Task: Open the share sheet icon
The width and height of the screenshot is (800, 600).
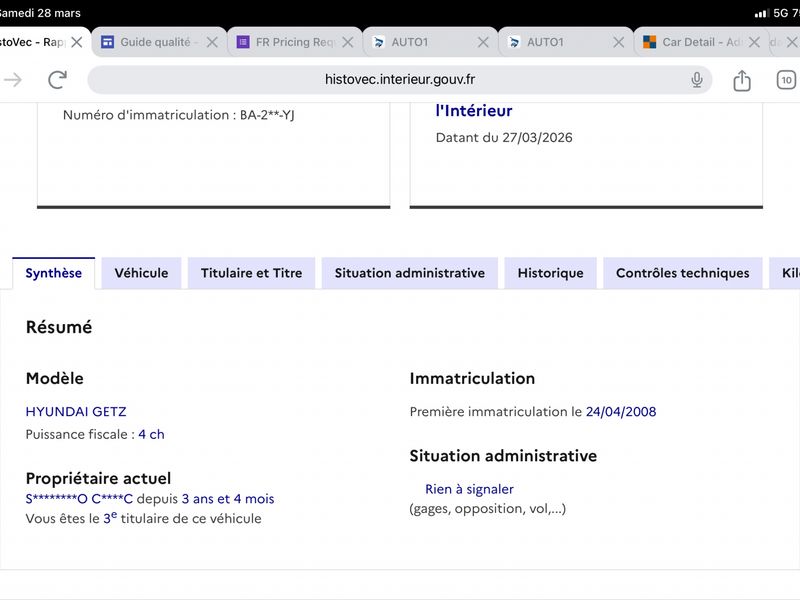Action: [x=741, y=80]
